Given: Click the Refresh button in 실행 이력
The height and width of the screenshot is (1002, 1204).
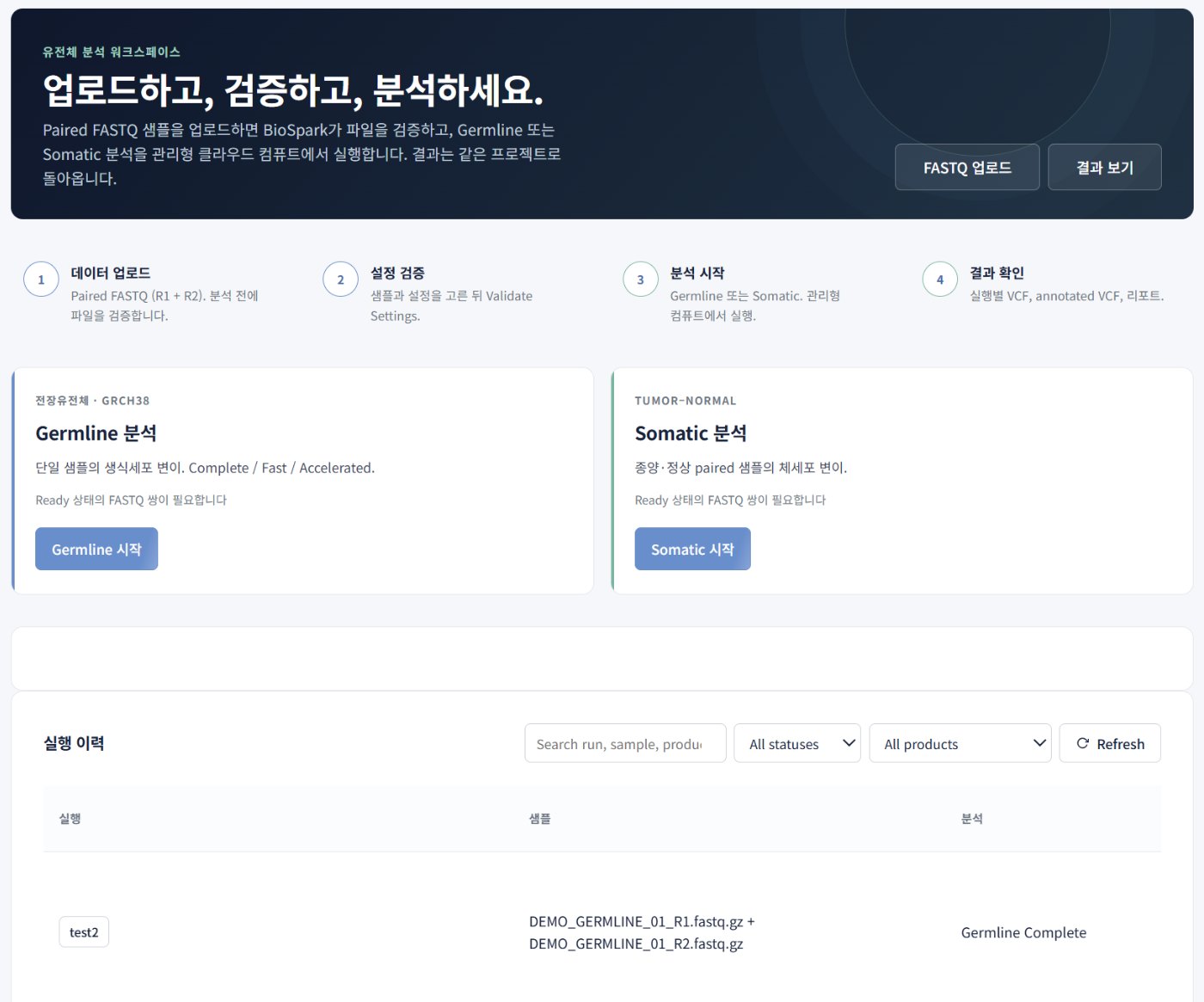Looking at the screenshot, I should coord(1109,743).
